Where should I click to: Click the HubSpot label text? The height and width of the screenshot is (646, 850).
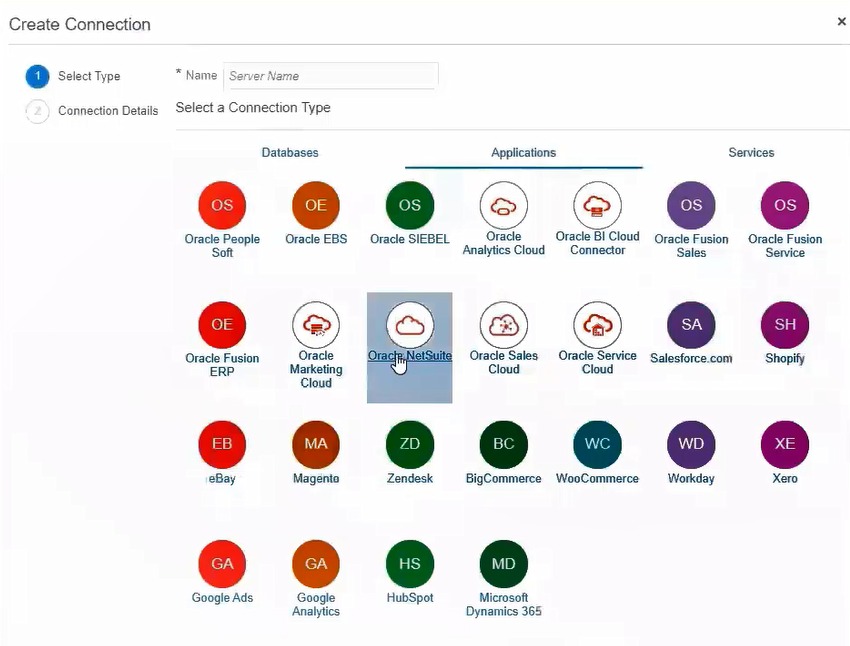point(410,598)
